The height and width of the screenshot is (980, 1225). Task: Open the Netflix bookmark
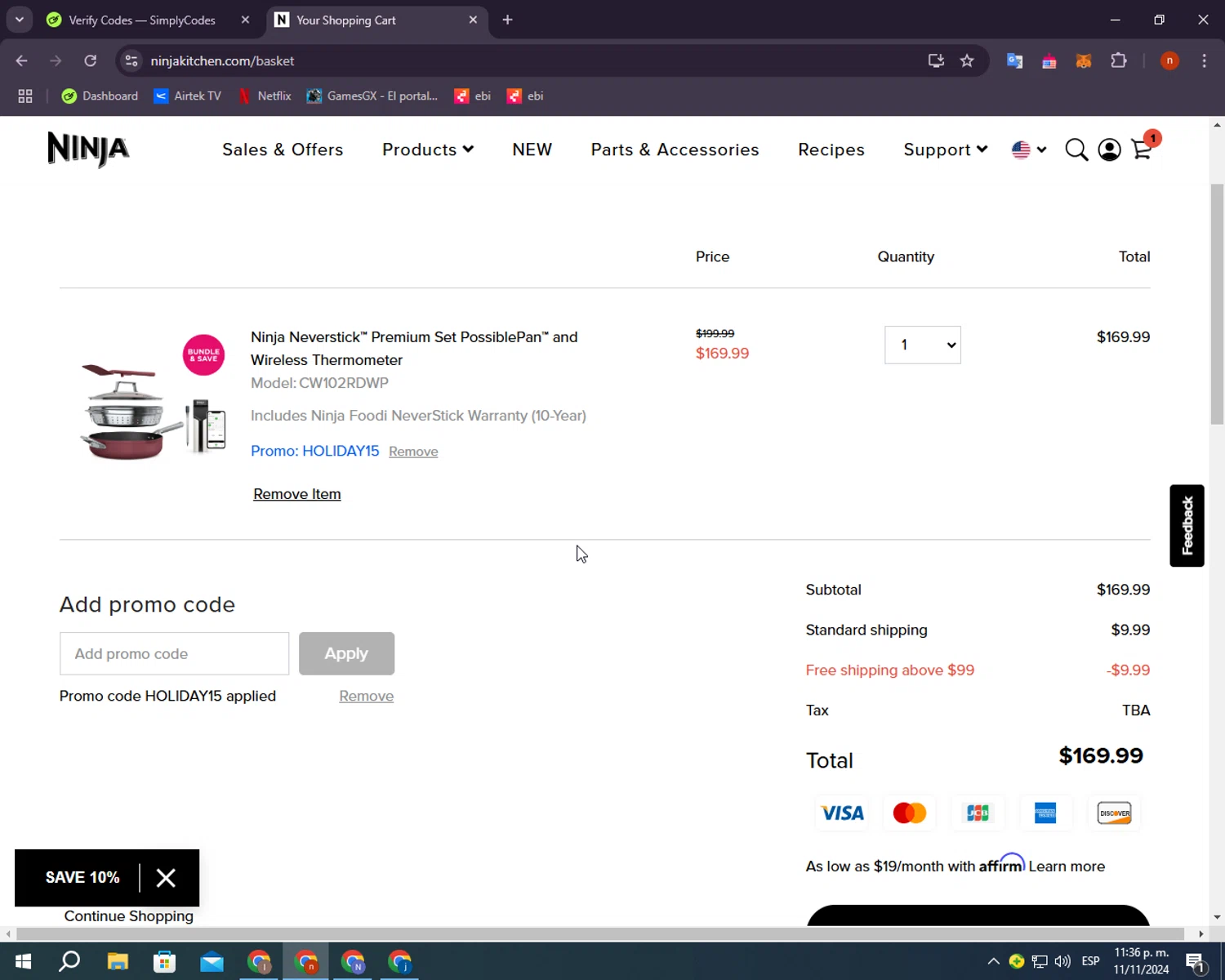point(264,96)
